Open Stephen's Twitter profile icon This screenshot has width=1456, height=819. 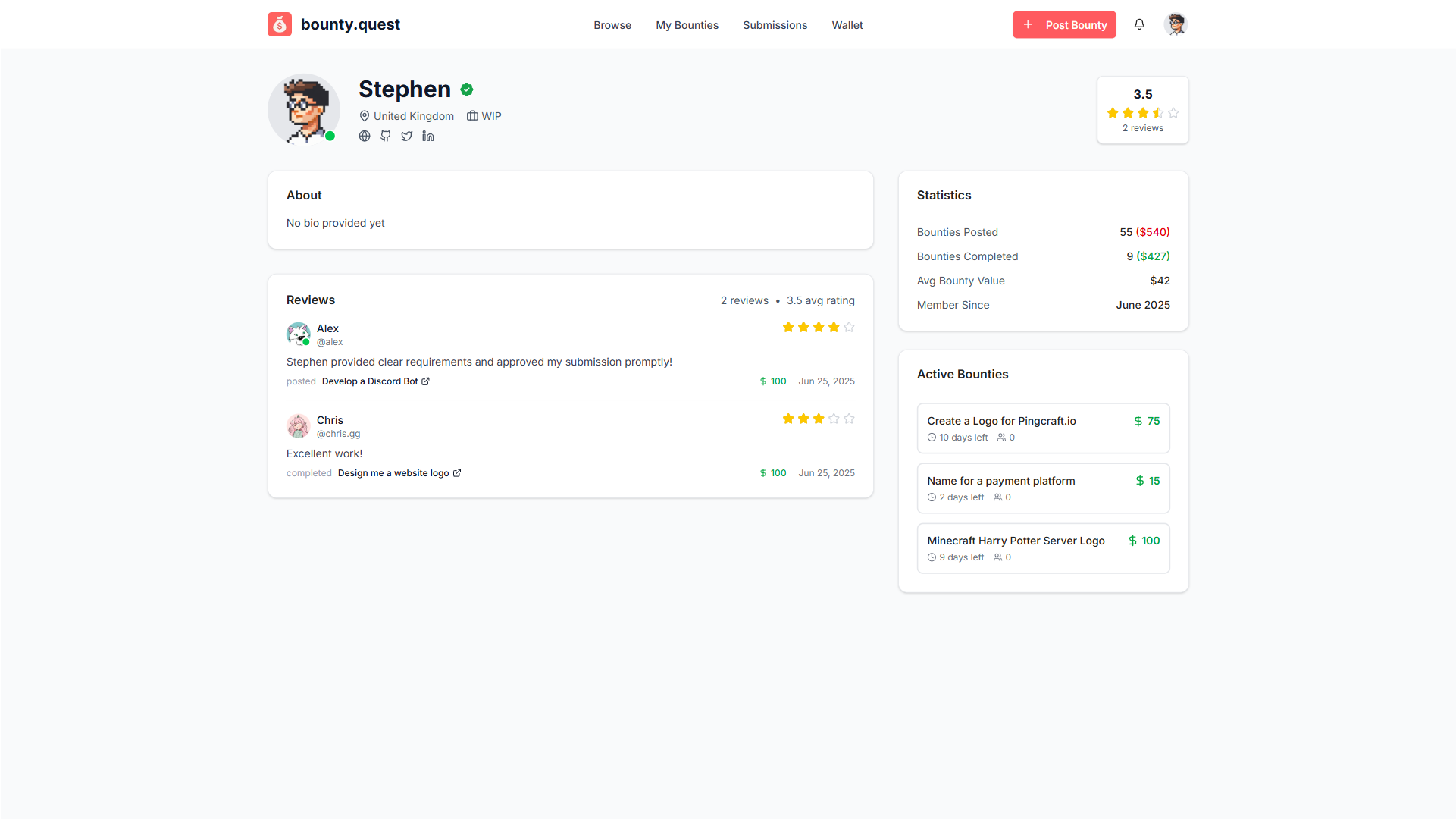(407, 136)
